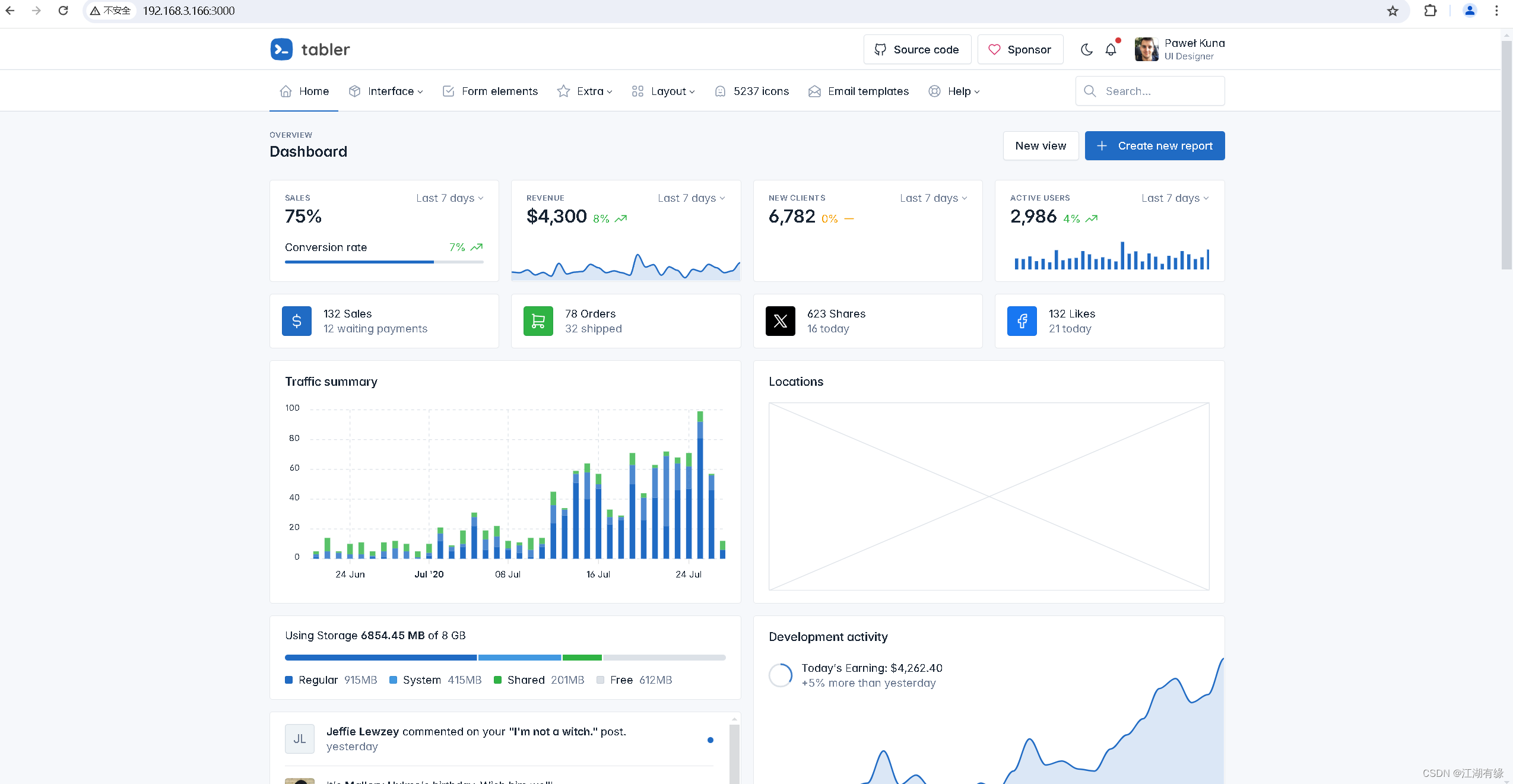Click the blue Regular segment of storage bar

click(380, 658)
